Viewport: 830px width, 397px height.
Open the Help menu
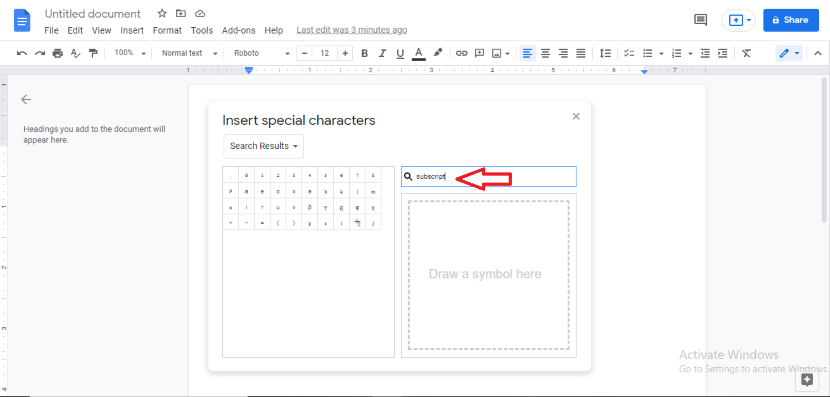tap(274, 31)
